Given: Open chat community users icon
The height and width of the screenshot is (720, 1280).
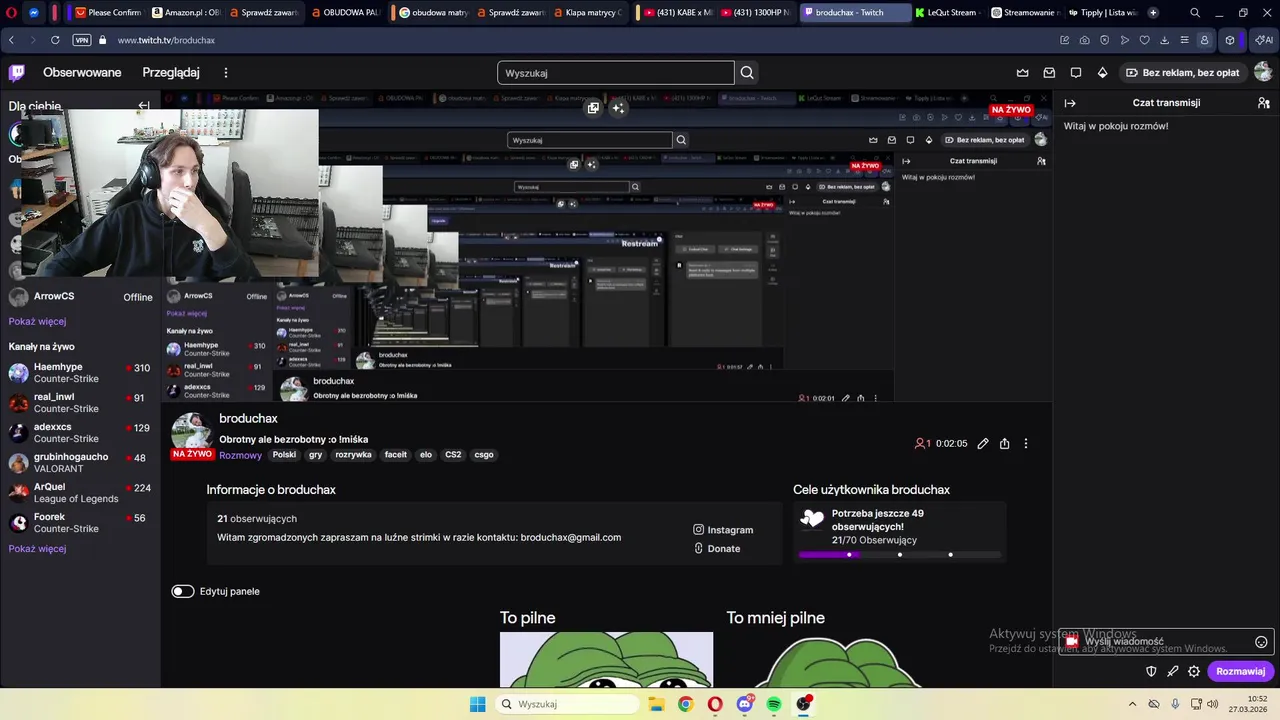Looking at the screenshot, I should point(1264,103).
